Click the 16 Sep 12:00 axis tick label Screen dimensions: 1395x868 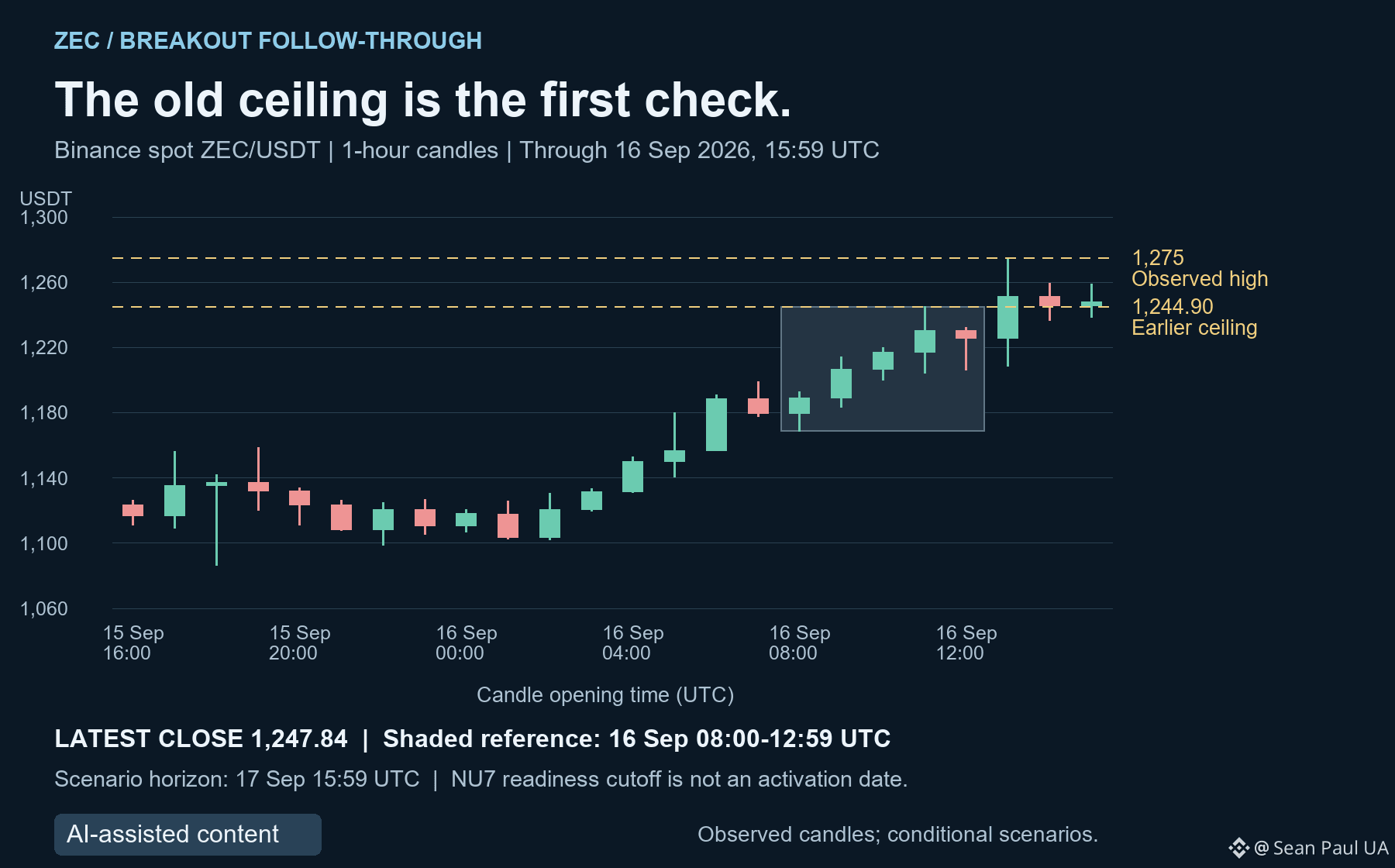(966, 642)
